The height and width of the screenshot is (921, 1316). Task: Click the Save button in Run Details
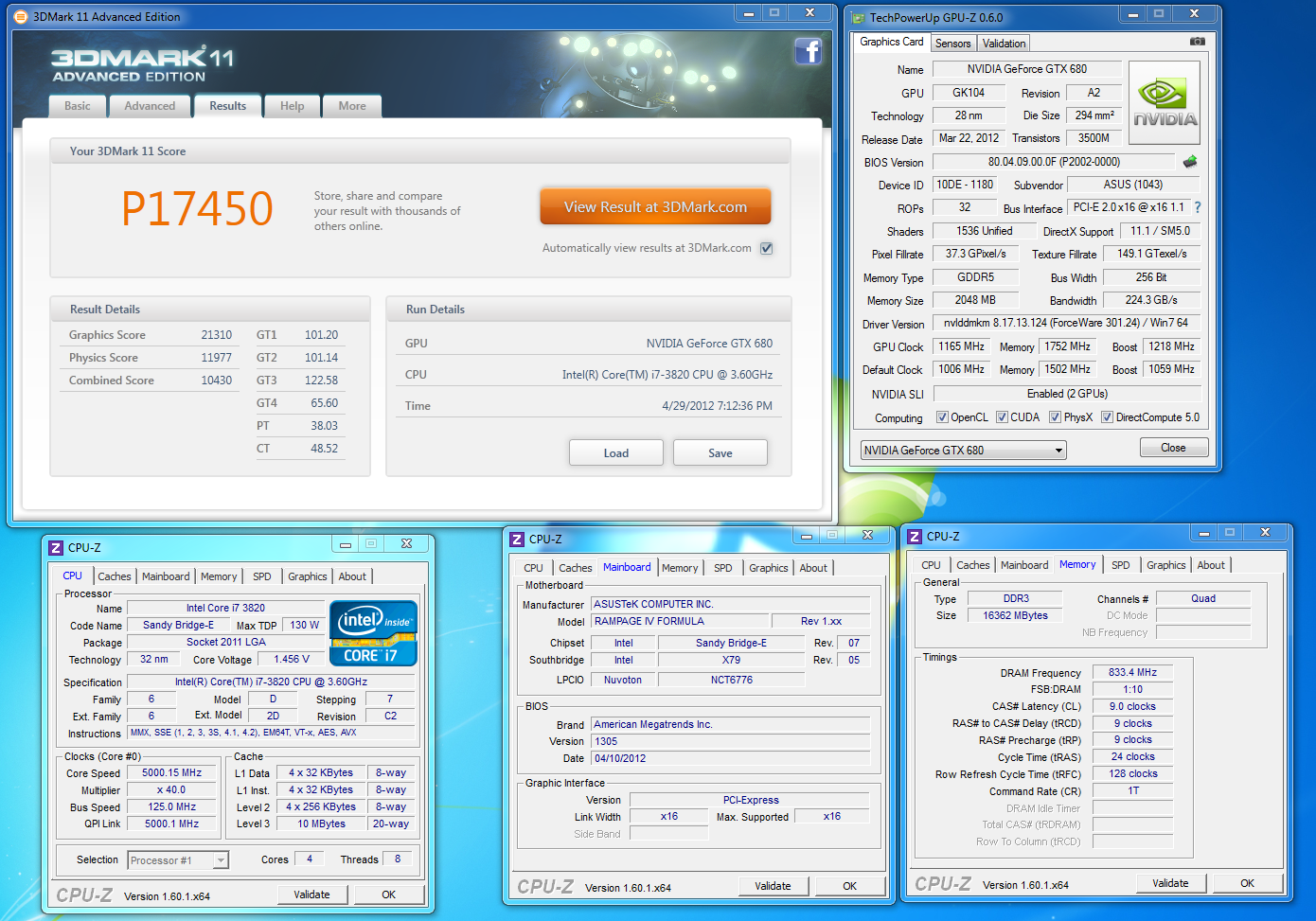coord(720,452)
